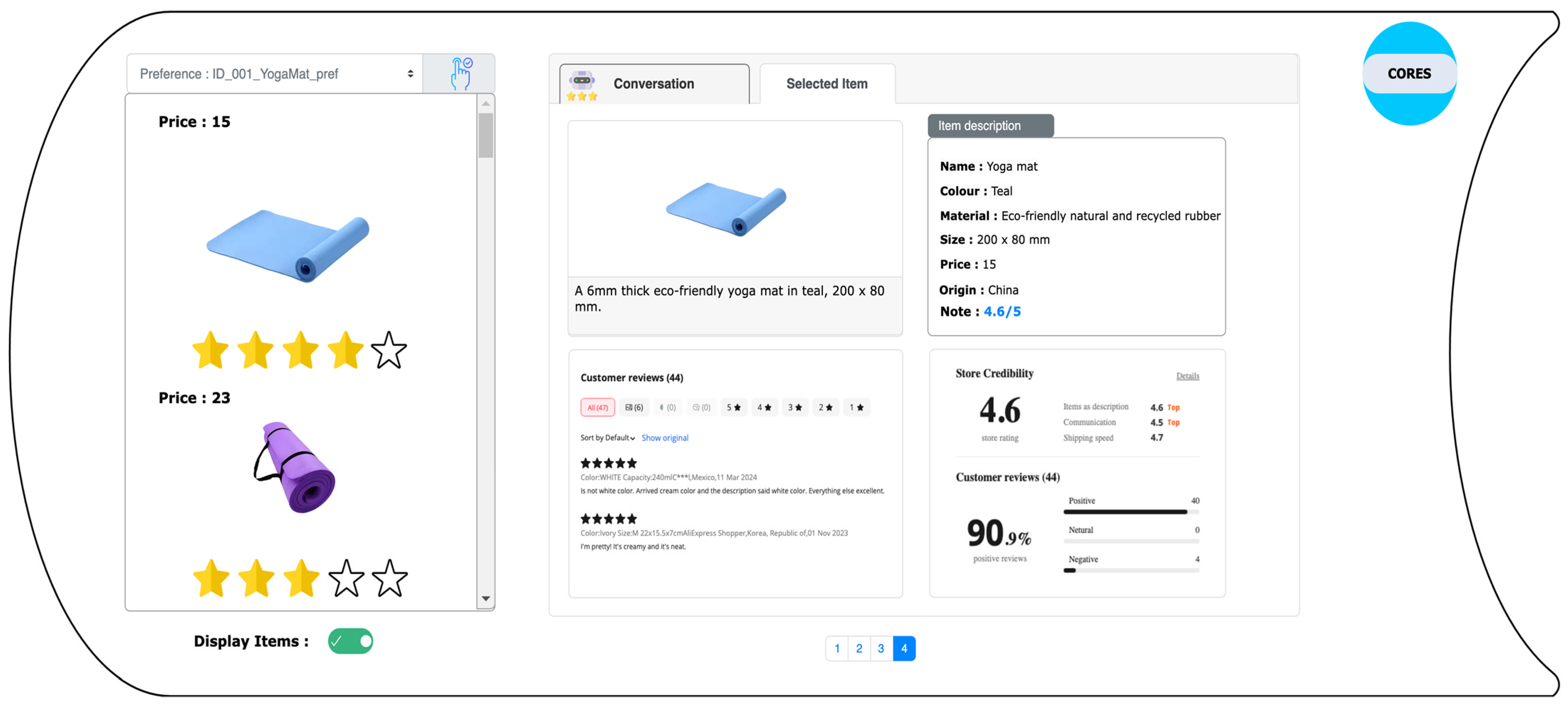This screenshot has height=706, width=1568.
Task: Click the list scrollbar down arrow
Action: tap(485, 598)
